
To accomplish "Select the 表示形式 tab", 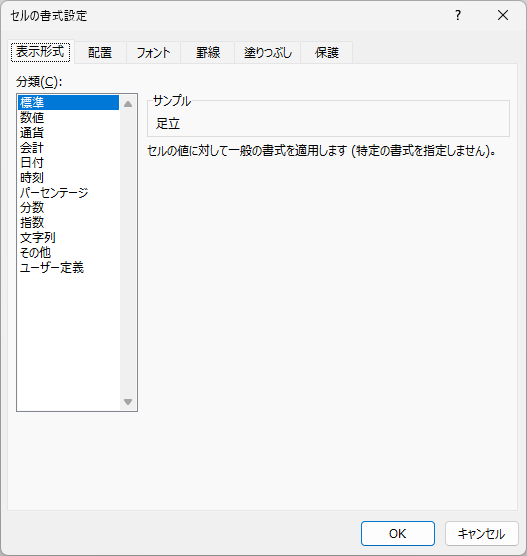I will click(40, 52).
